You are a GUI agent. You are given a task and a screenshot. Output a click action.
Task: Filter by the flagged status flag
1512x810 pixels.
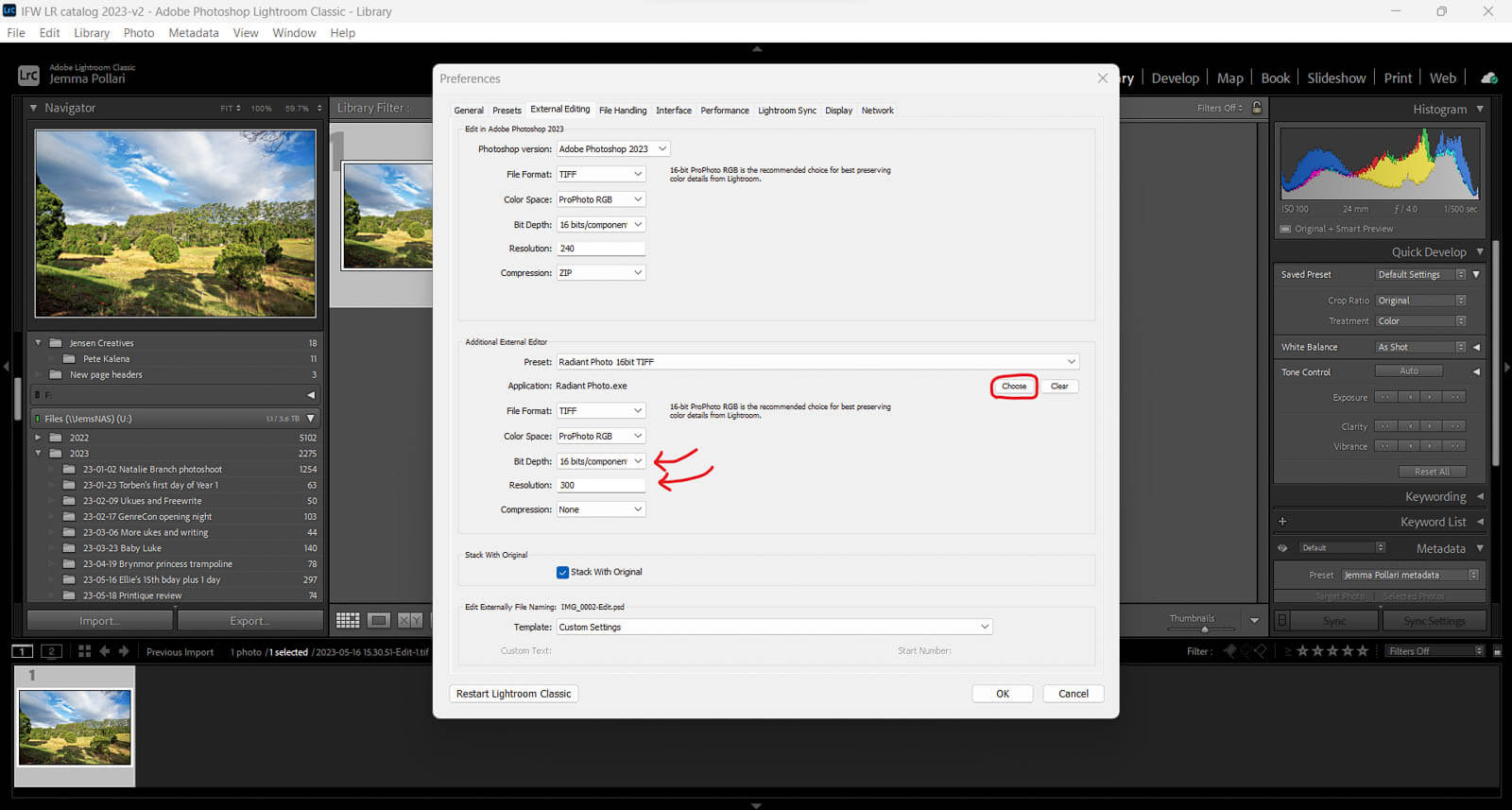(1229, 651)
